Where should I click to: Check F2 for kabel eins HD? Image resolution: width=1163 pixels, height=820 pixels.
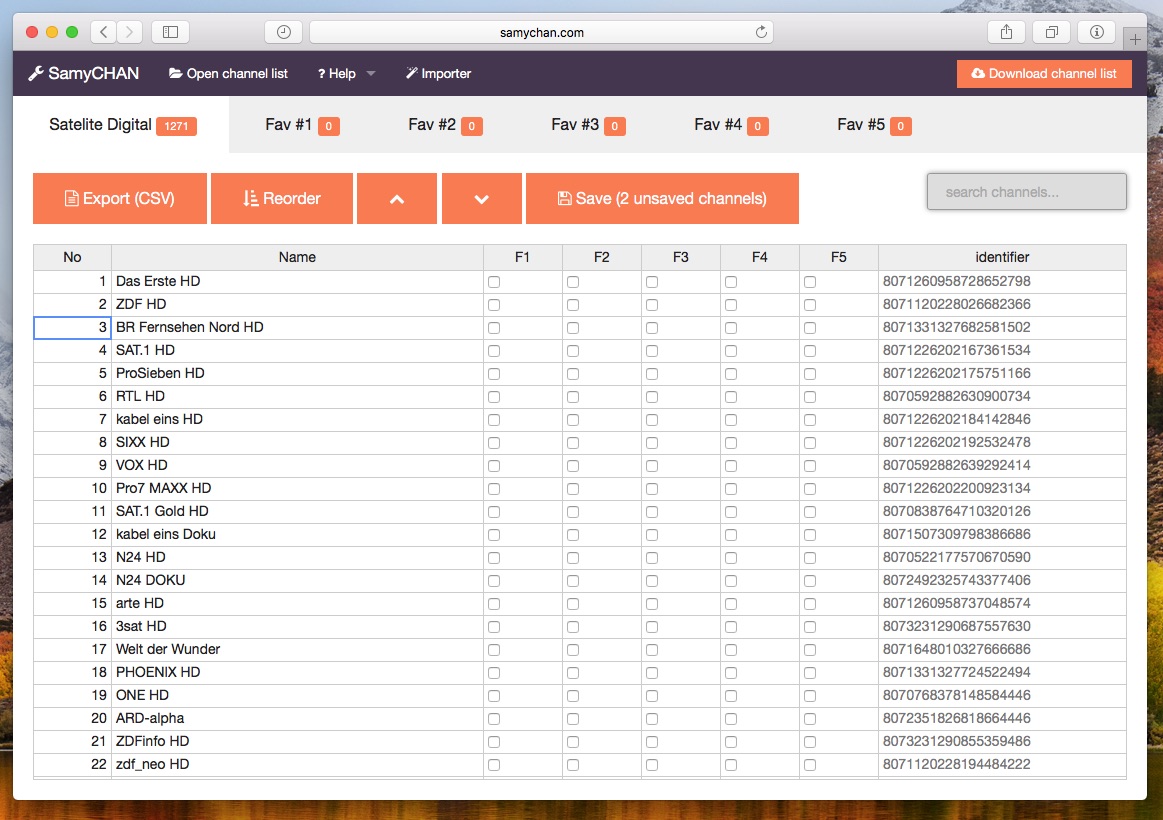[x=573, y=420]
